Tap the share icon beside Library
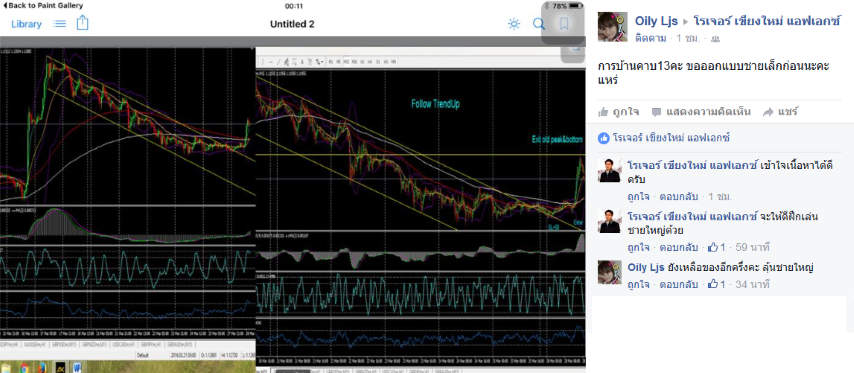 pos(82,23)
